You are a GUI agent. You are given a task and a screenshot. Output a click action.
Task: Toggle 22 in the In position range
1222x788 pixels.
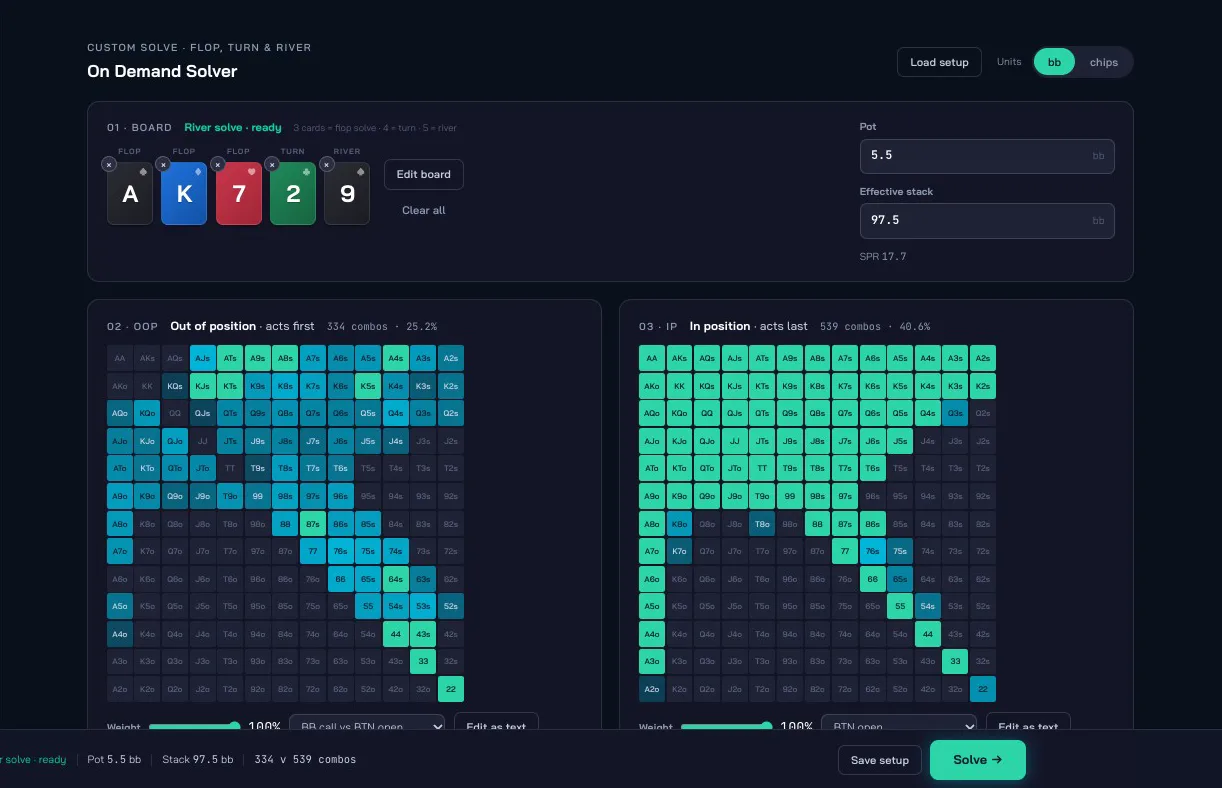pos(983,689)
